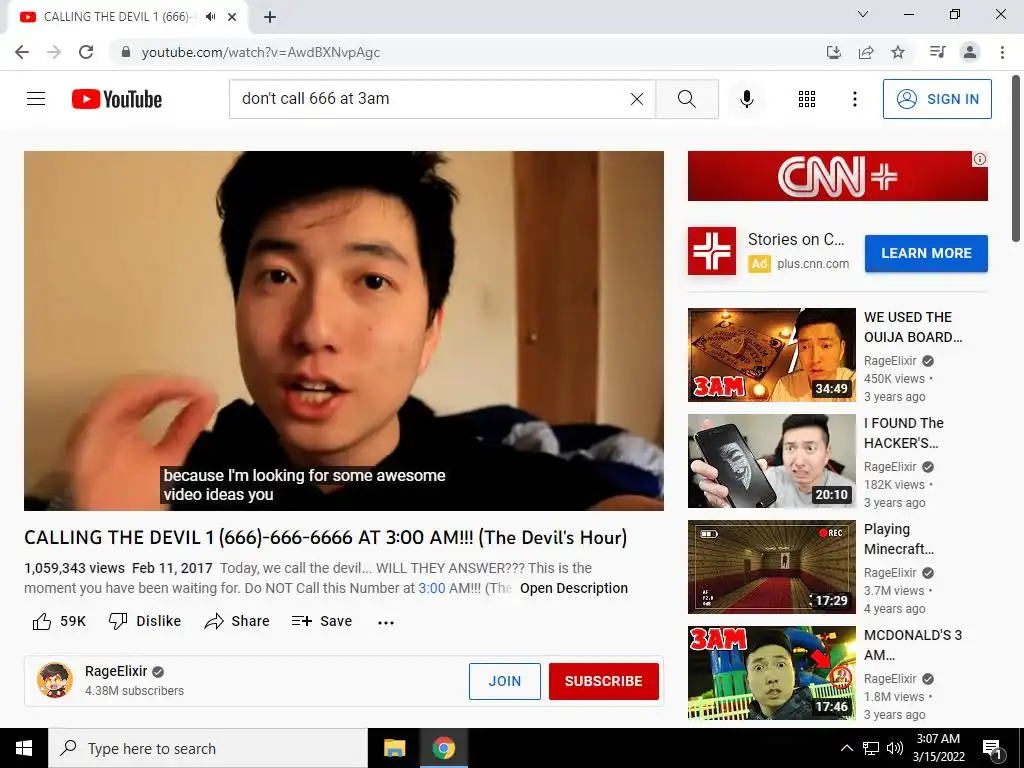The image size is (1024, 768).
Task: Open the YouTube apps grid icon
Action: 807,99
